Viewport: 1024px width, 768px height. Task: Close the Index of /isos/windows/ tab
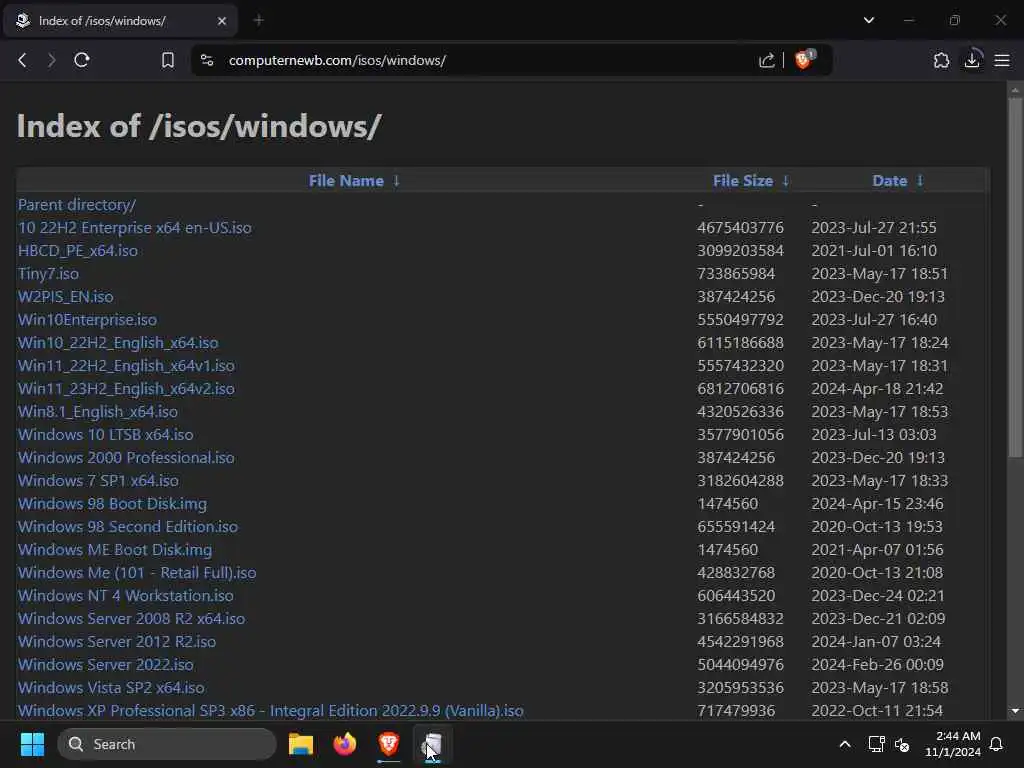tap(221, 21)
